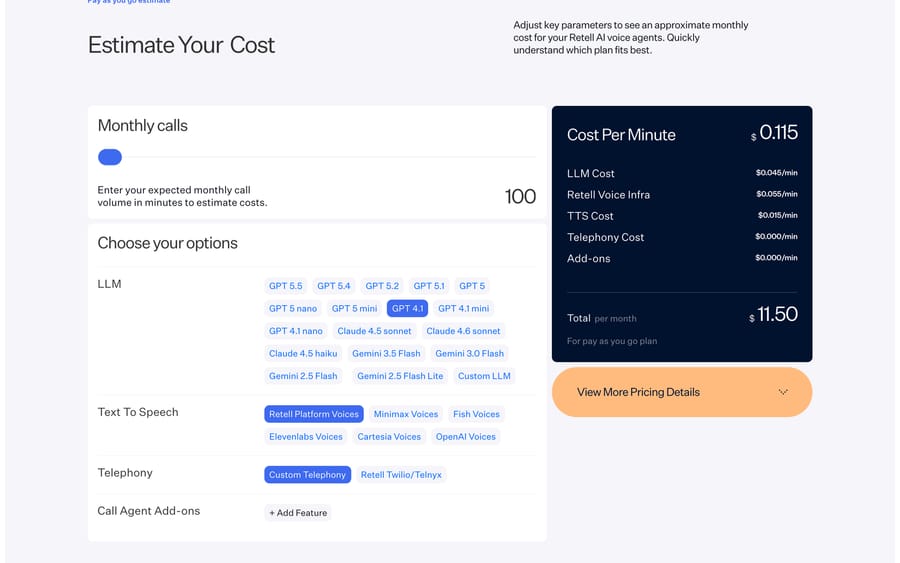This screenshot has width=900, height=563.
Task: Click the Monthly calls slider handle
Action: (110, 157)
